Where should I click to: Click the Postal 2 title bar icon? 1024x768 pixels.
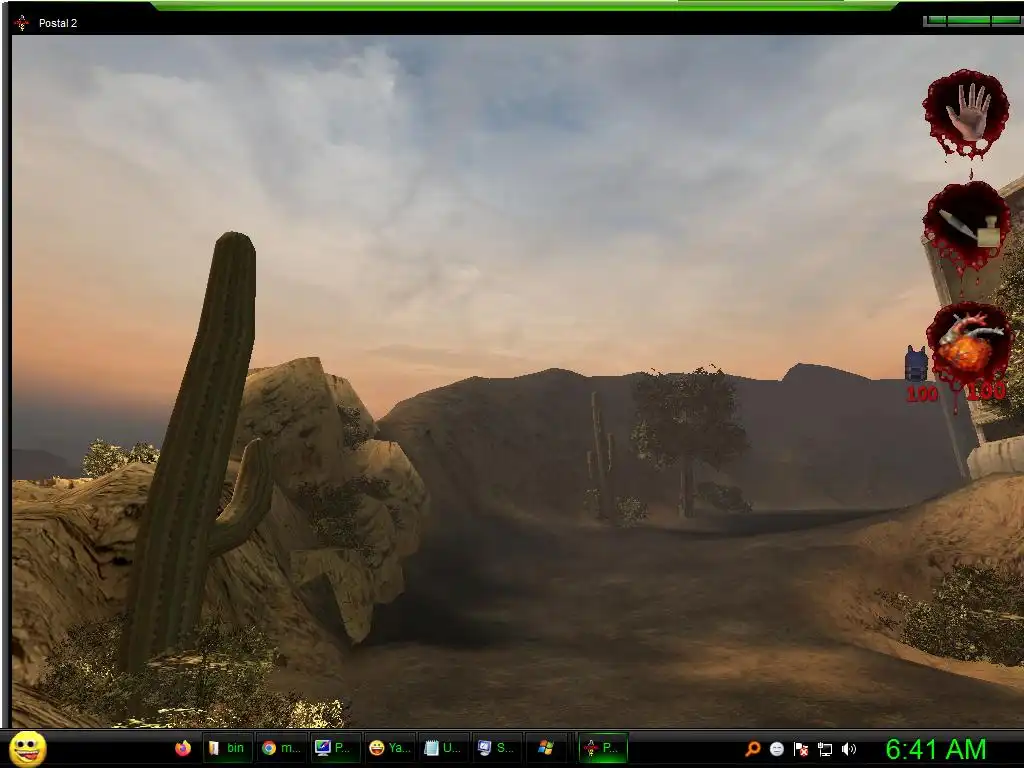(22, 23)
